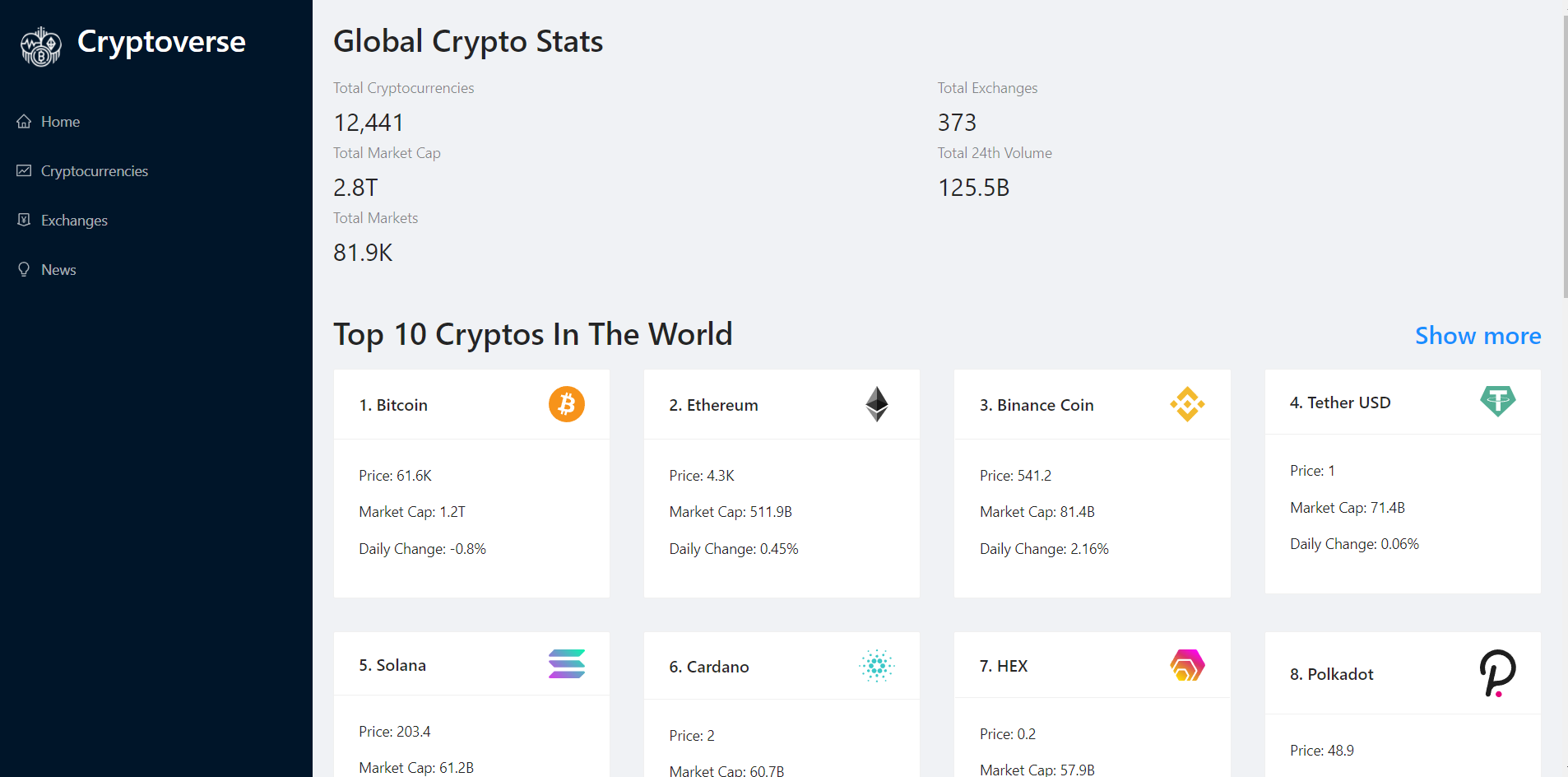
Task: Click Ethereum's Market Cap: 511.9B text
Action: (731, 512)
